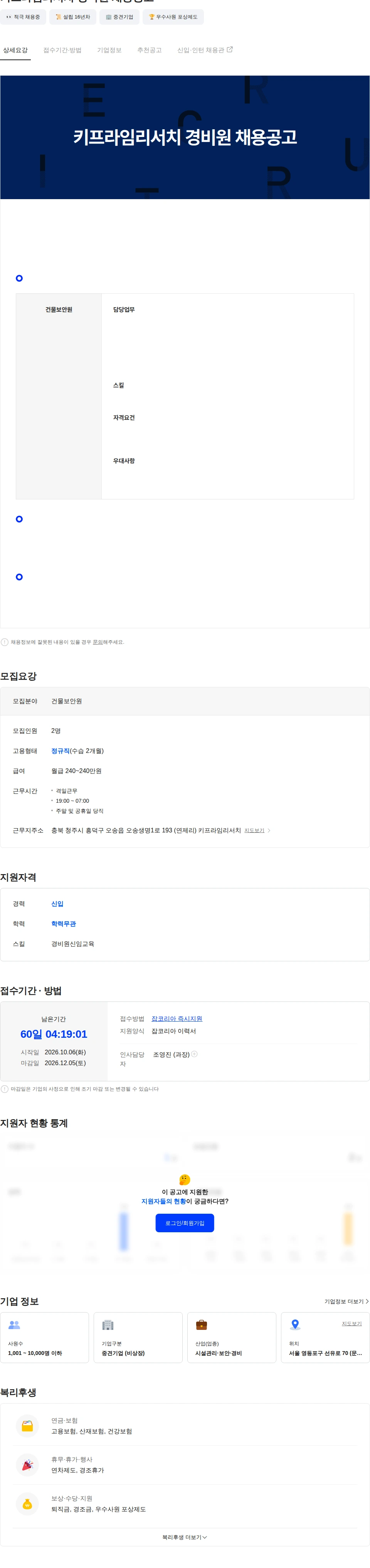Open 지도보기 link next to 근무지주소
This screenshot has height=1568, width=370.
(x=254, y=830)
